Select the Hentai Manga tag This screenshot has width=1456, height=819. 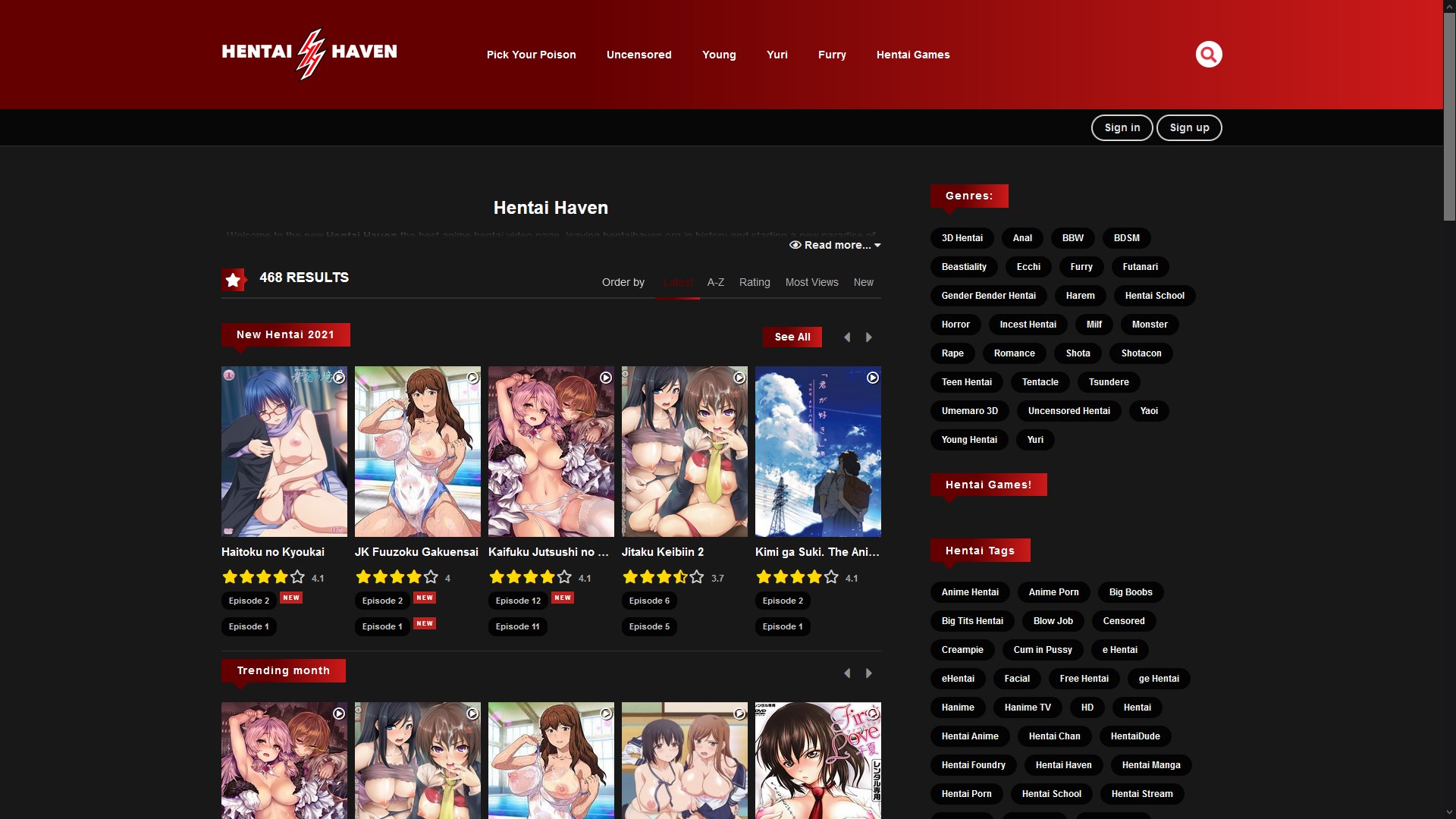click(x=1151, y=765)
